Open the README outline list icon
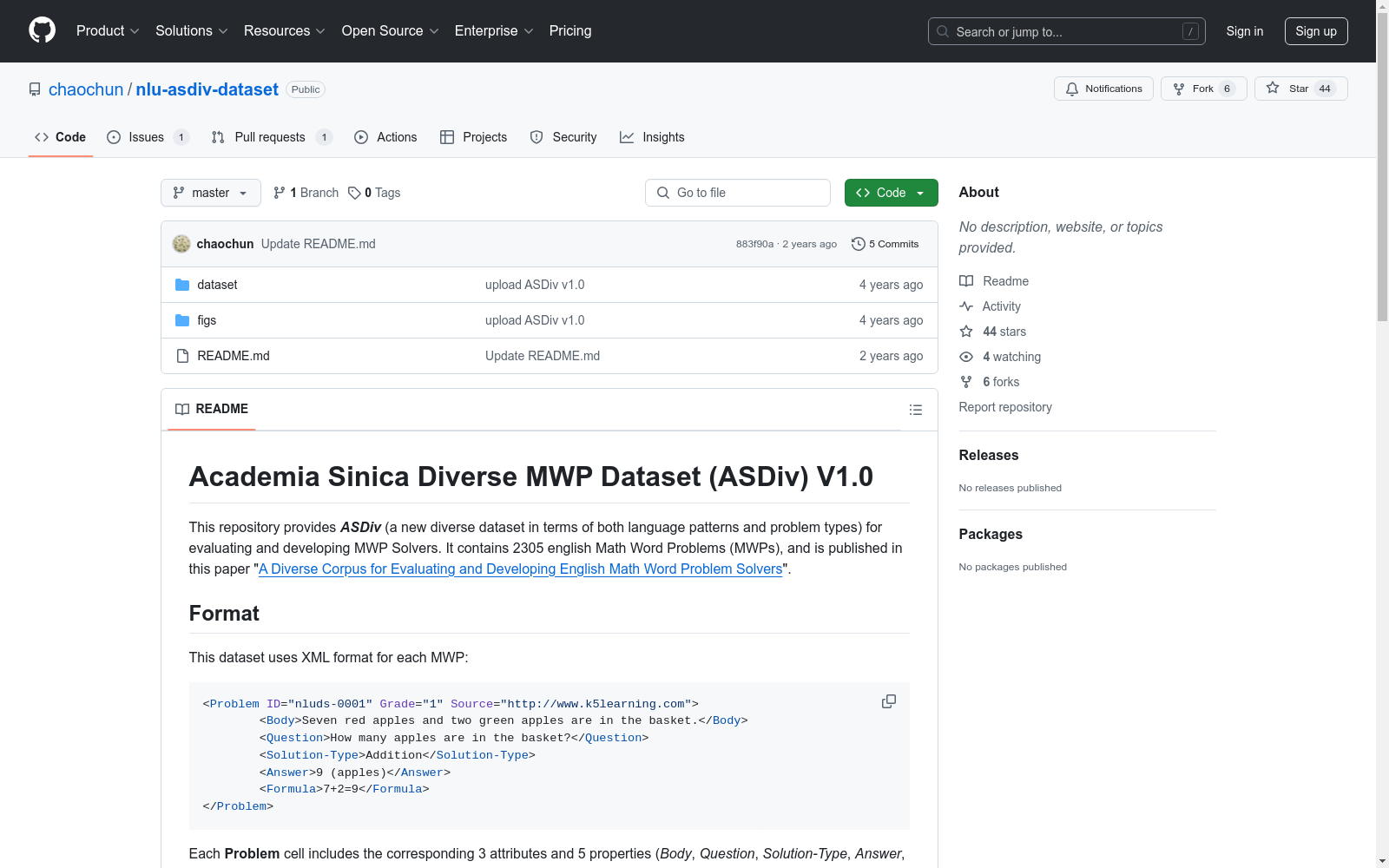 916,410
